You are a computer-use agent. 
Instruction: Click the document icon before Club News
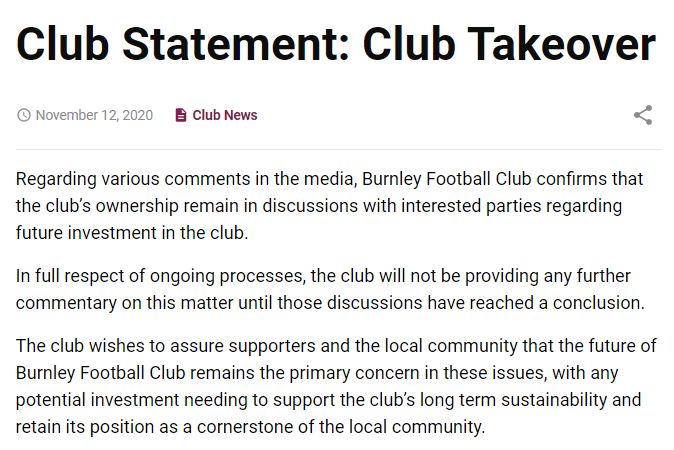[180, 115]
